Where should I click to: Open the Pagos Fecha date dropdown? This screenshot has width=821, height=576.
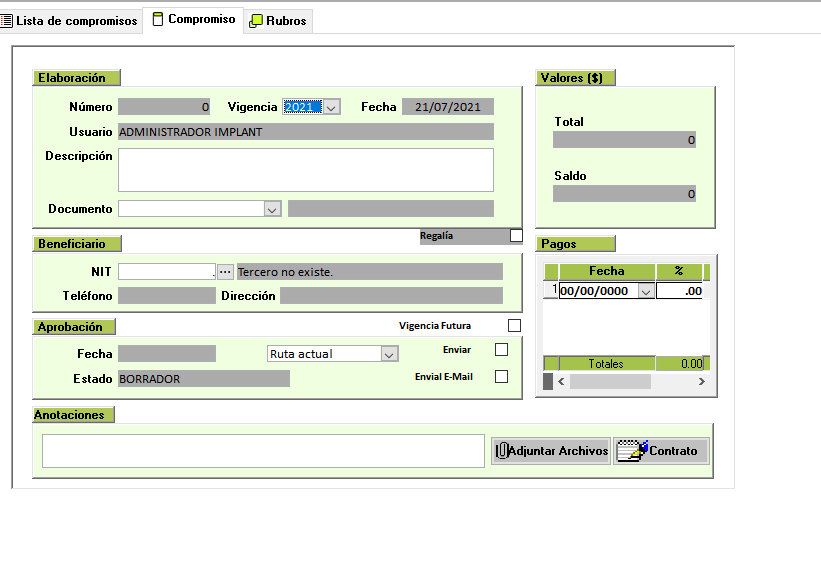645,291
